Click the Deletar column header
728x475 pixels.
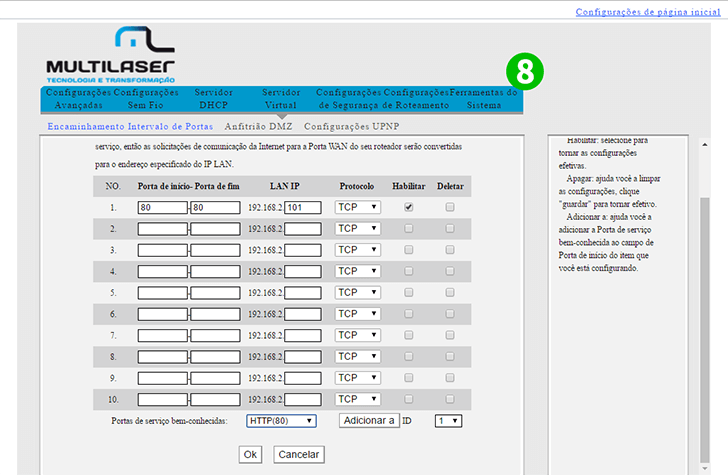pos(450,186)
